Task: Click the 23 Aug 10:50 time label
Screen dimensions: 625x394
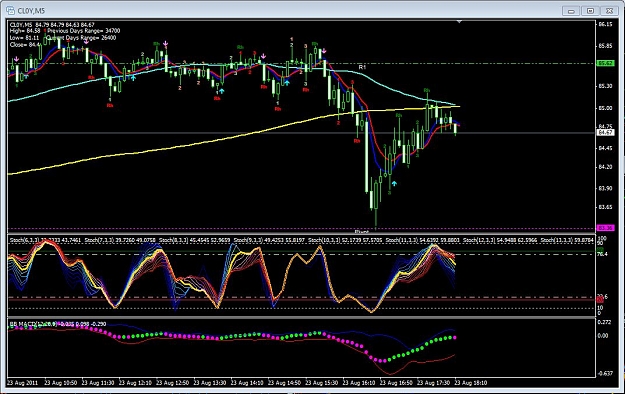Action: click(61, 382)
